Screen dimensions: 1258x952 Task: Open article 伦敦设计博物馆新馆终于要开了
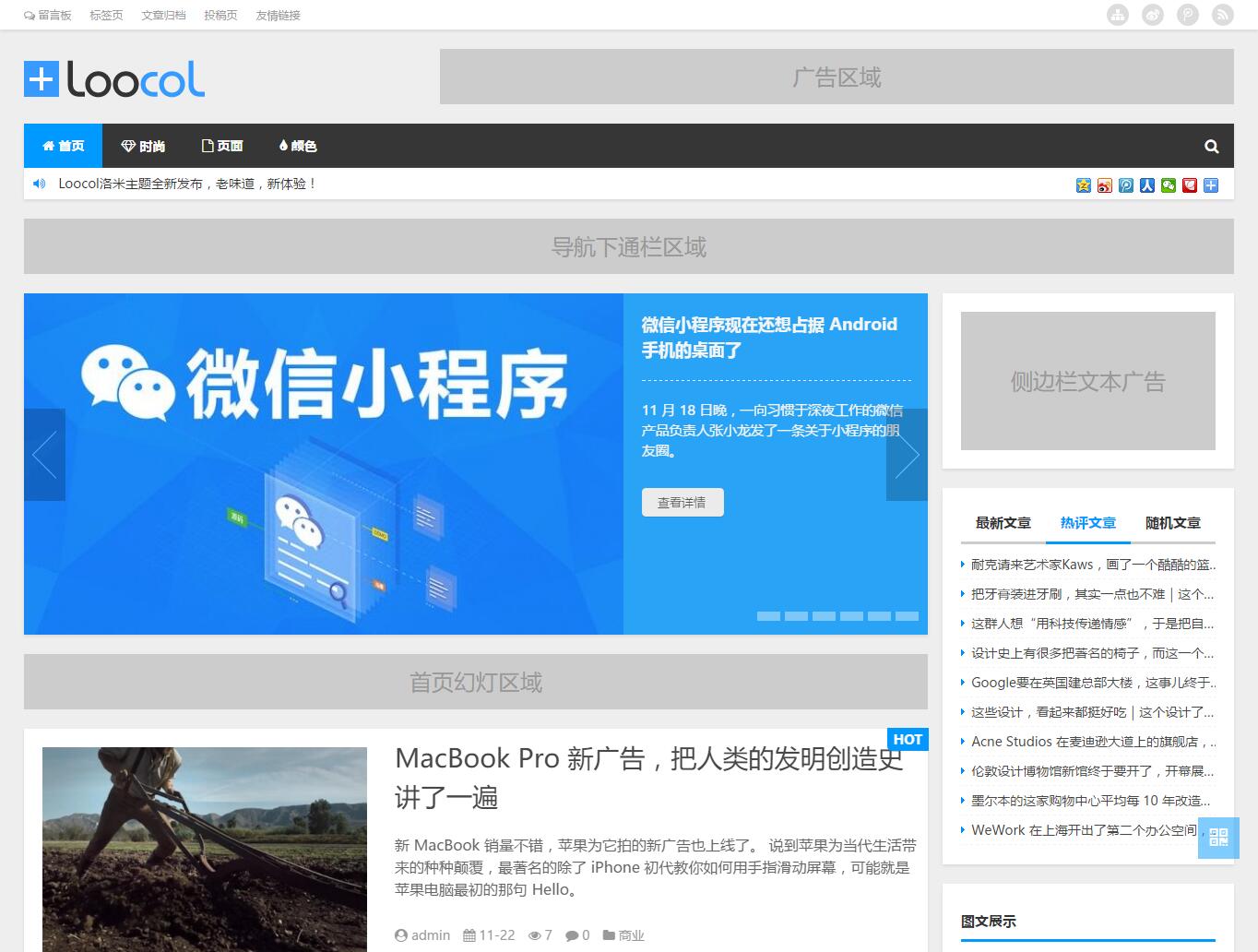pyautogui.click(x=1093, y=771)
